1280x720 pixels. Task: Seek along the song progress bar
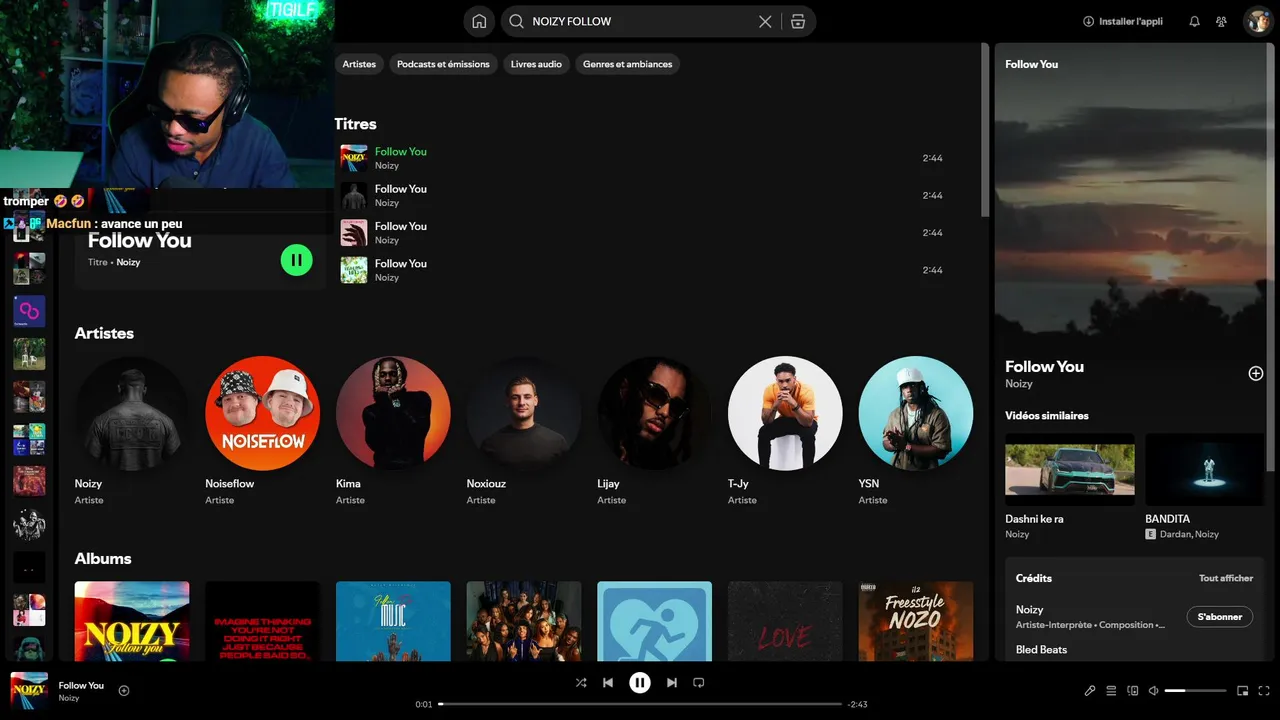[x=640, y=704]
